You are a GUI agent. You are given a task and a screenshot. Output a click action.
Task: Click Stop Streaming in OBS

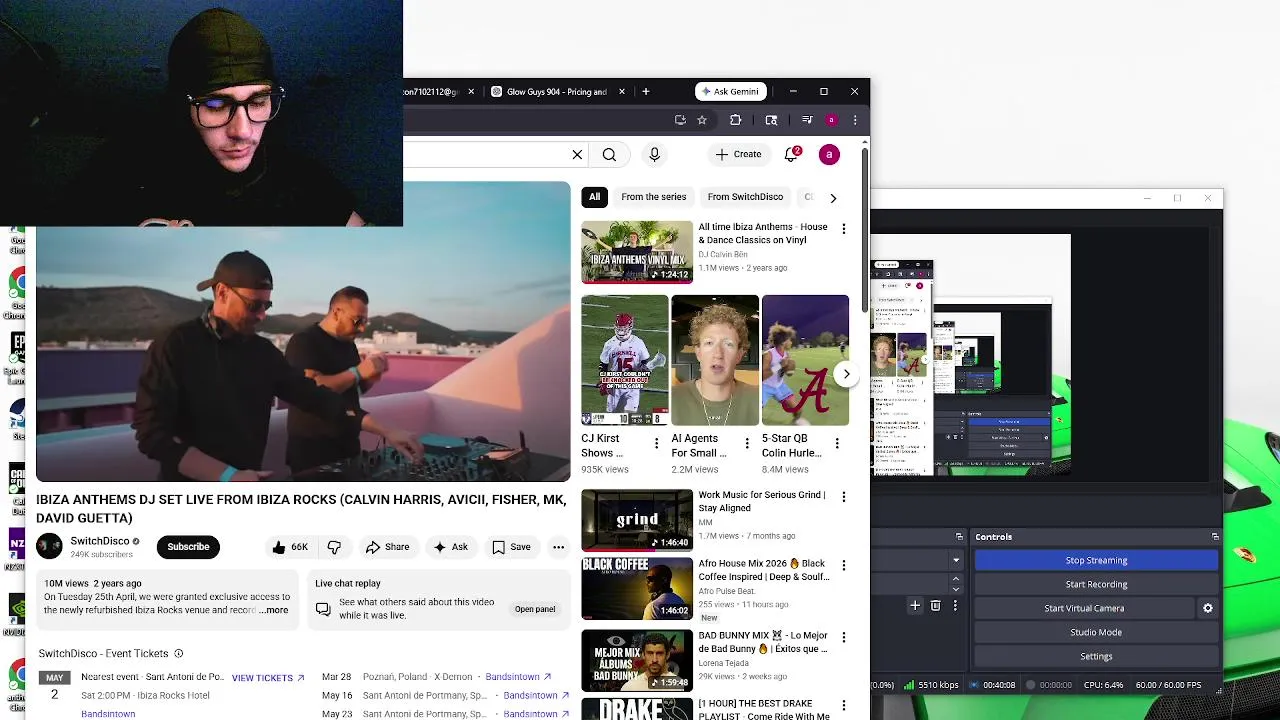pos(1096,560)
